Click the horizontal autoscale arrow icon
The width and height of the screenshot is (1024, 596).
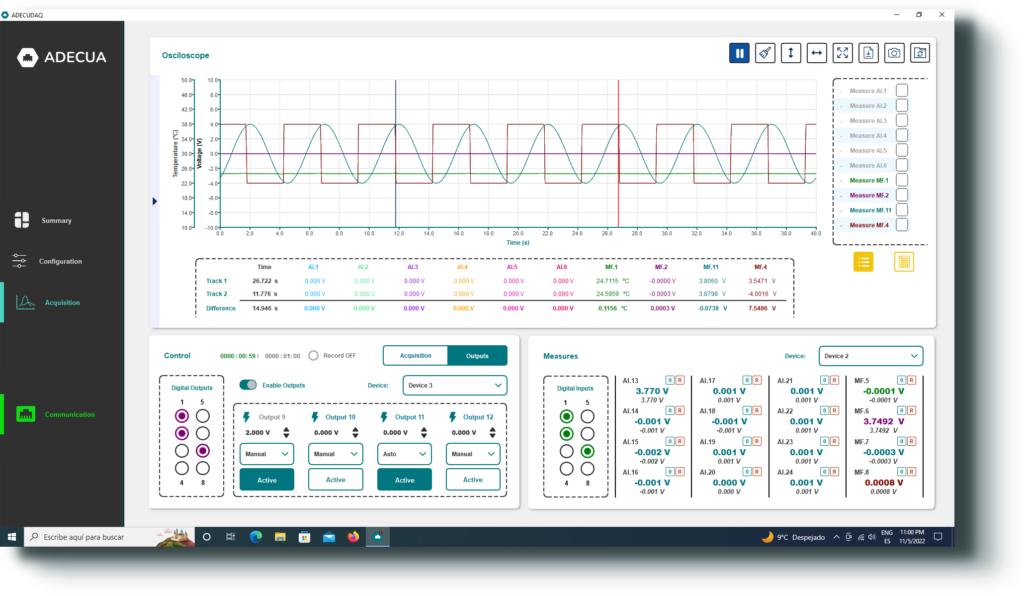(817, 53)
